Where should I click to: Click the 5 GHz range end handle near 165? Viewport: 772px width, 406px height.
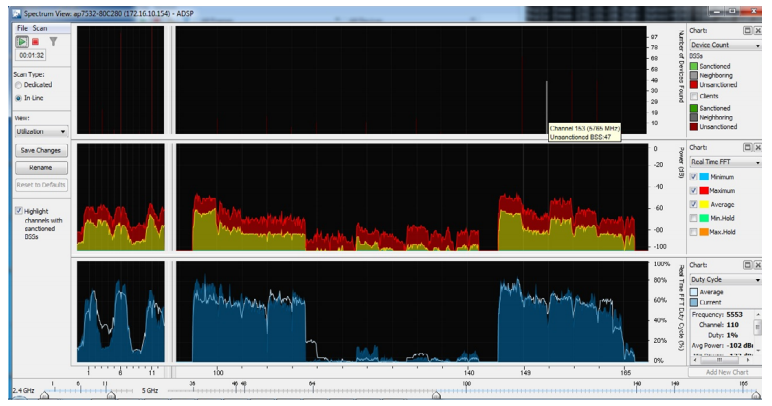pos(755,395)
